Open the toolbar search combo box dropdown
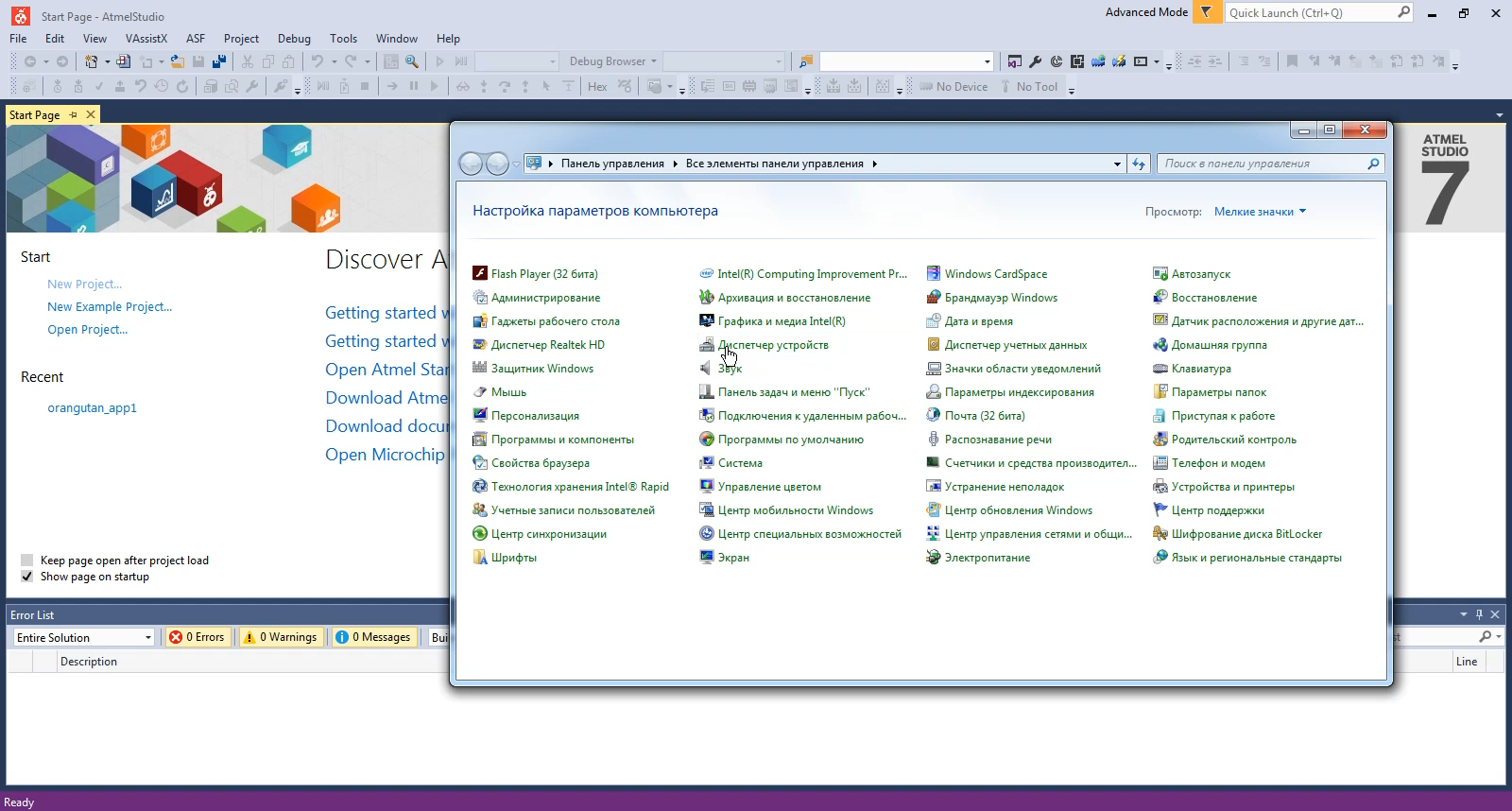1512x811 pixels. tap(988, 61)
